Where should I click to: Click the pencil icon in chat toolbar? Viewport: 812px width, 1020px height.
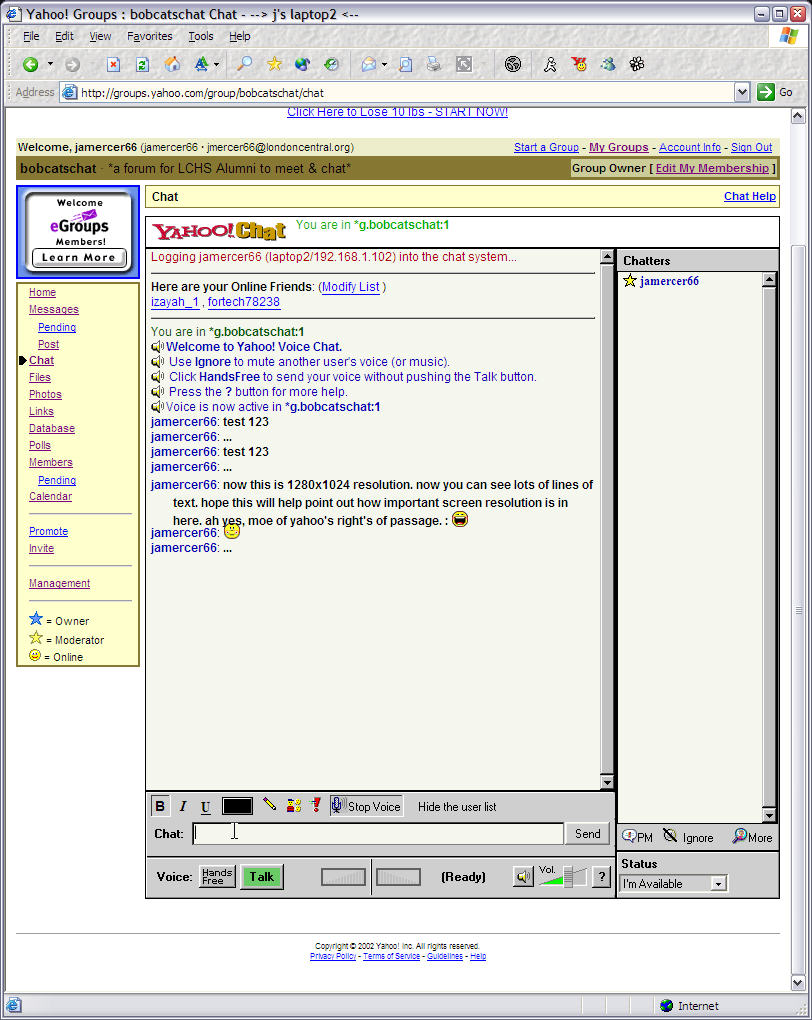click(269, 805)
